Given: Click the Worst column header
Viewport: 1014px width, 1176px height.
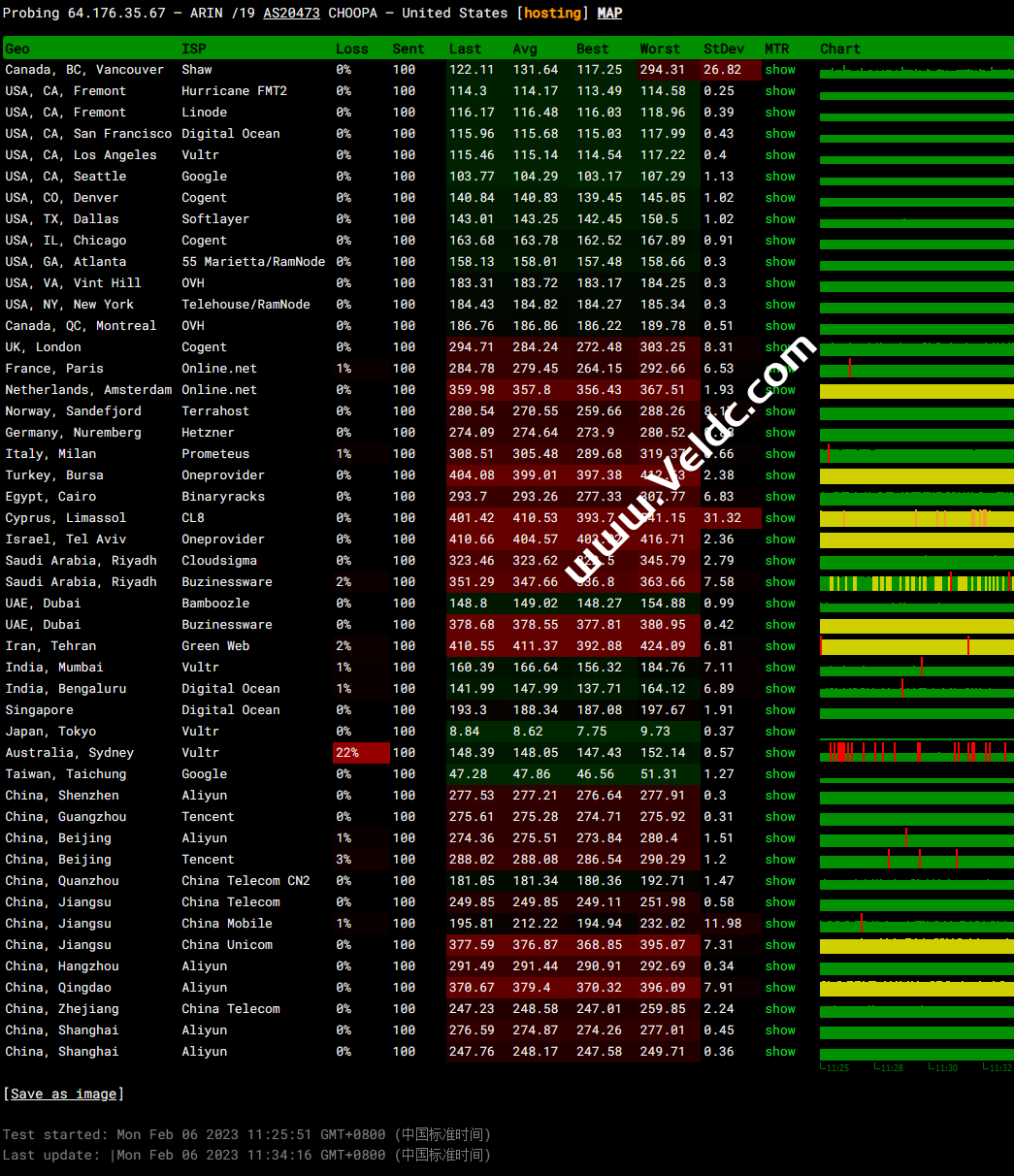Looking at the screenshot, I should click(660, 49).
